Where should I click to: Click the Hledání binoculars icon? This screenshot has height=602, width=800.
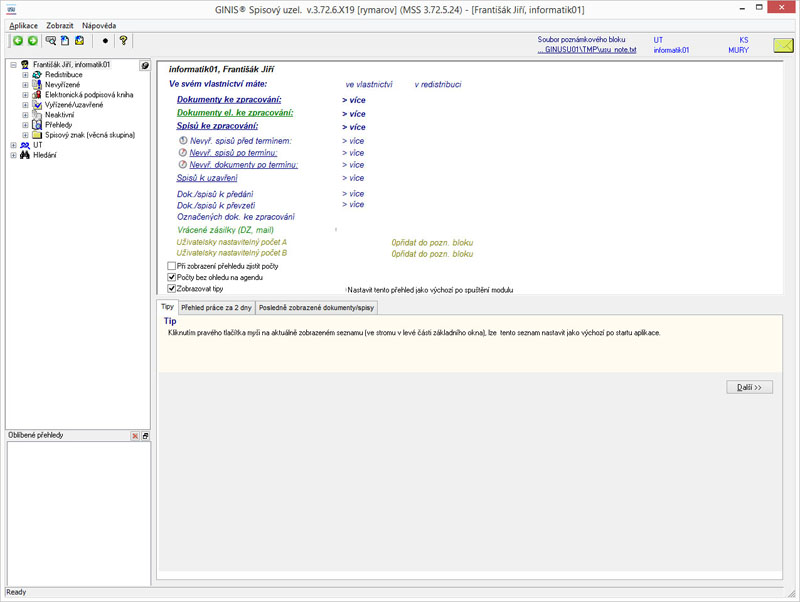tap(24, 155)
